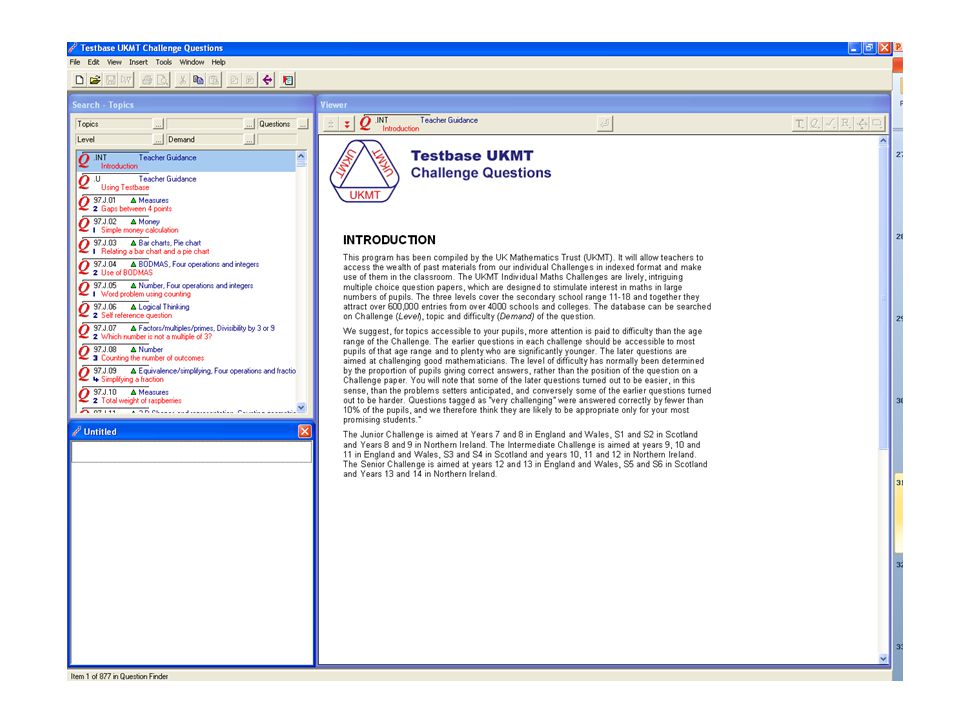This screenshot has width=960, height=720.
Task: Click the greyed-out Save disk icon
Action: coord(111,80)
